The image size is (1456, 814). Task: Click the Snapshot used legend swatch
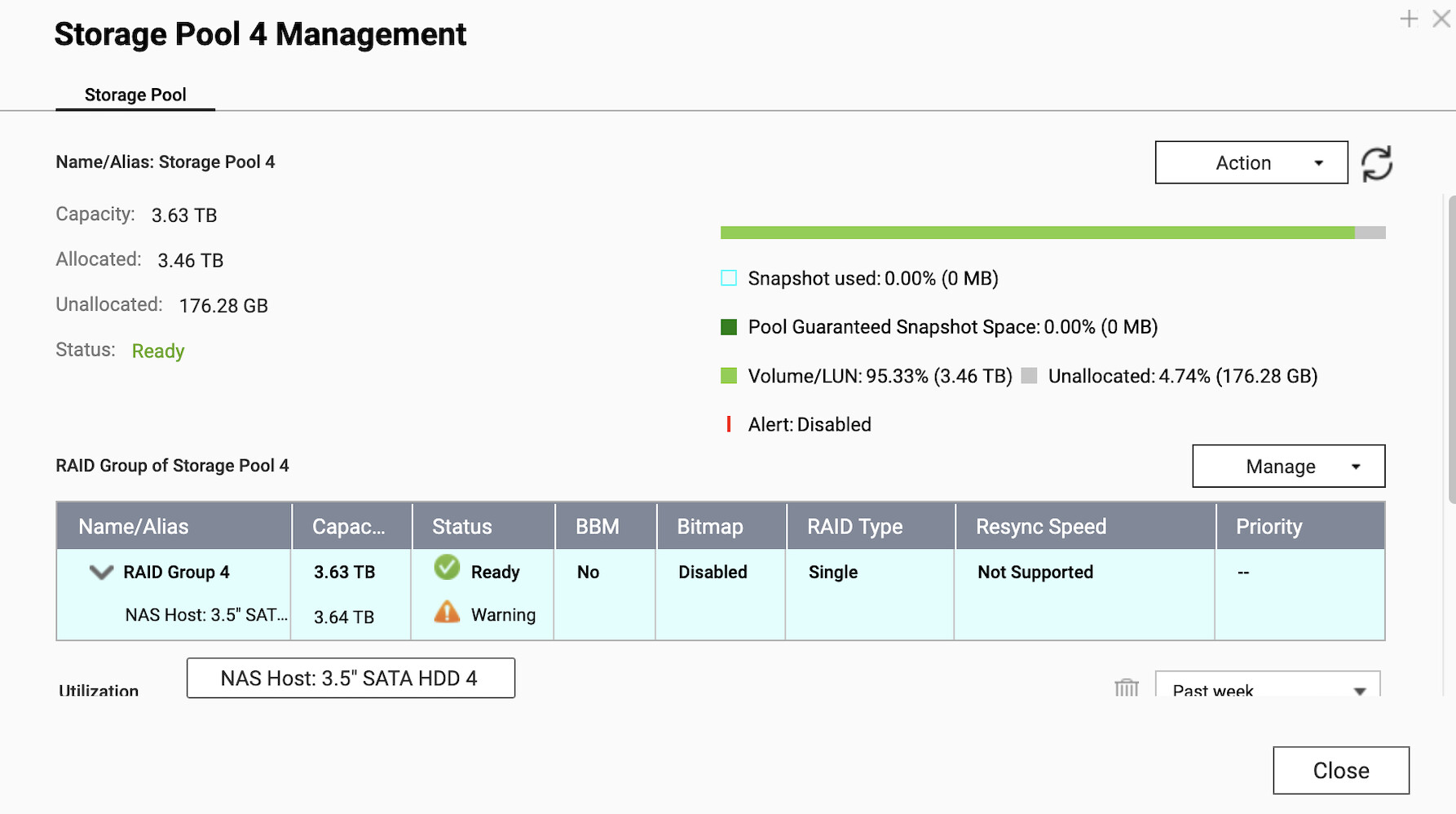729,278
